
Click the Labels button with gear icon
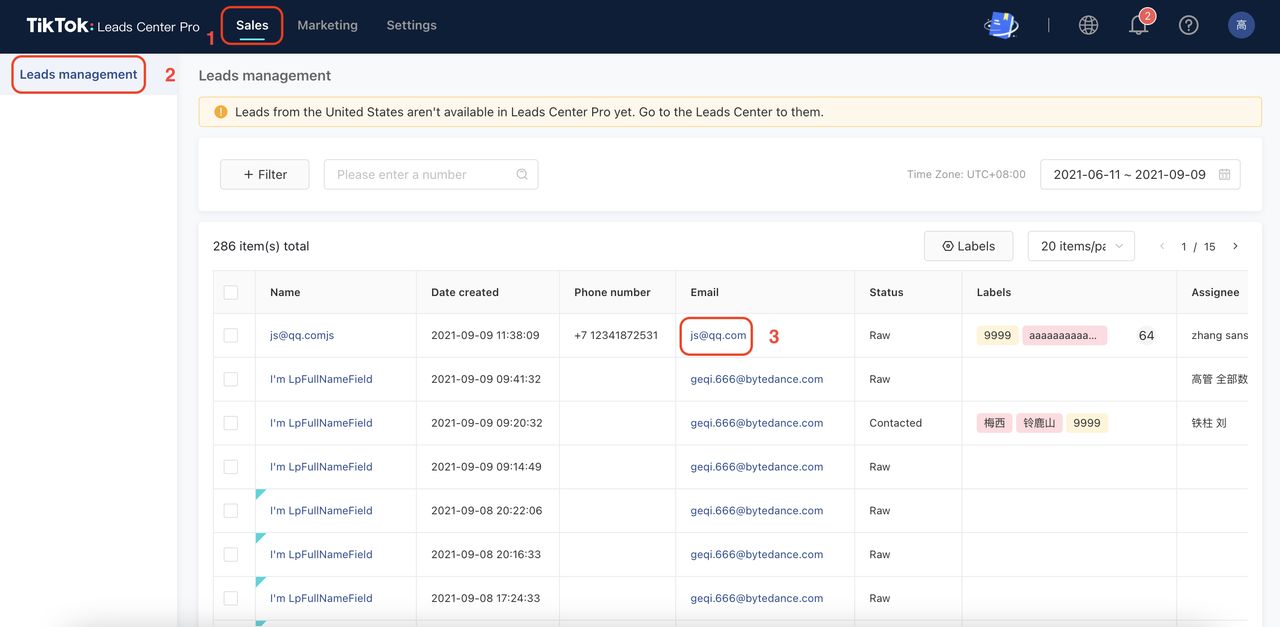point(968,245)
